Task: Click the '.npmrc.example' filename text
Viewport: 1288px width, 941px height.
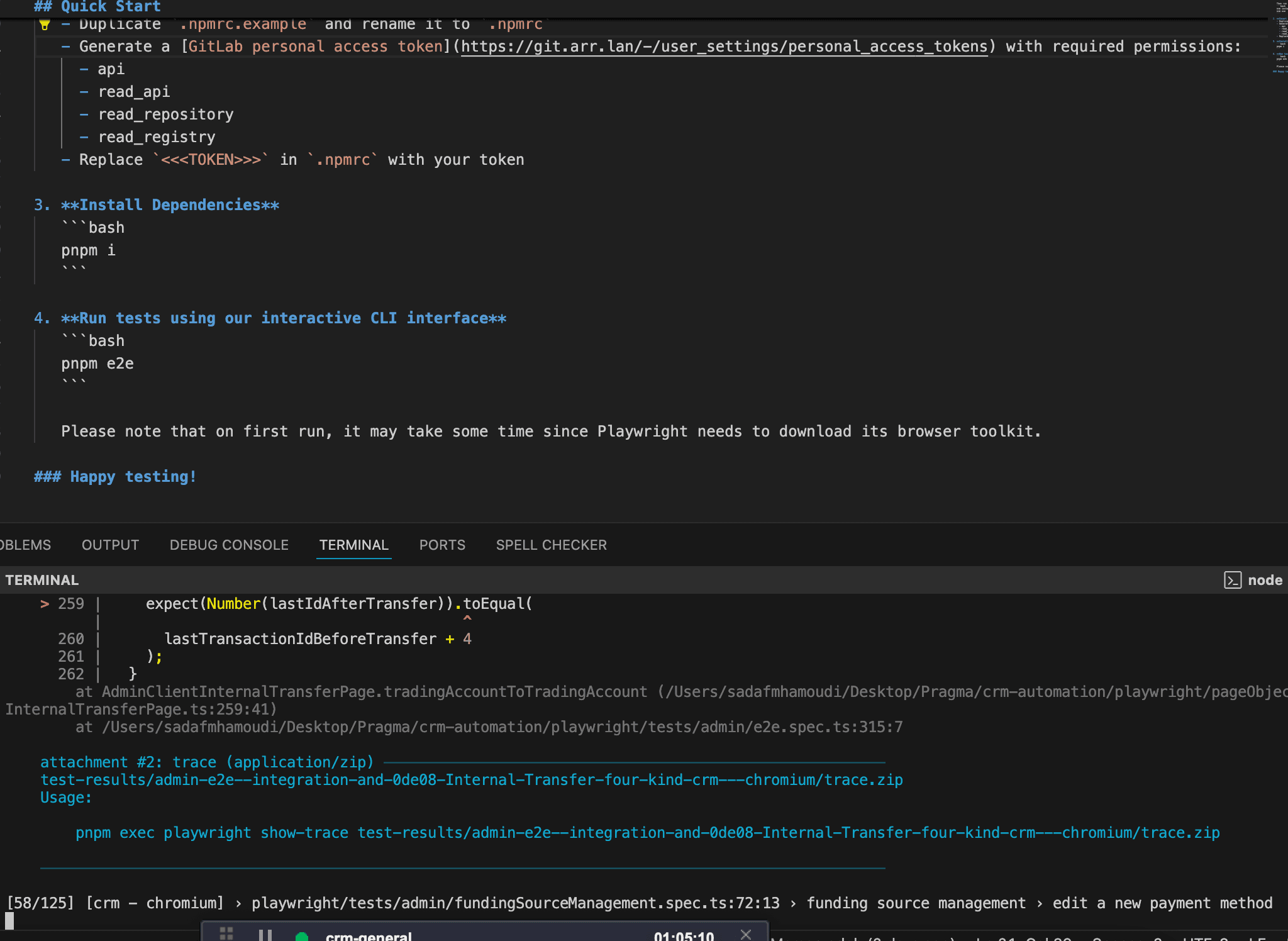Action: pyautogui.click(x=243, y=24)
